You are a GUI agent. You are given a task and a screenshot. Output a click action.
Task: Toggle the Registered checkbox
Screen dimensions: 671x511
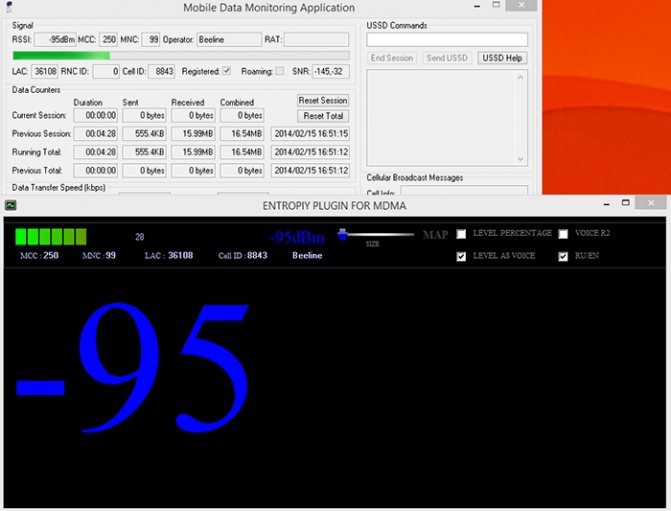click(x=227, y=71)
